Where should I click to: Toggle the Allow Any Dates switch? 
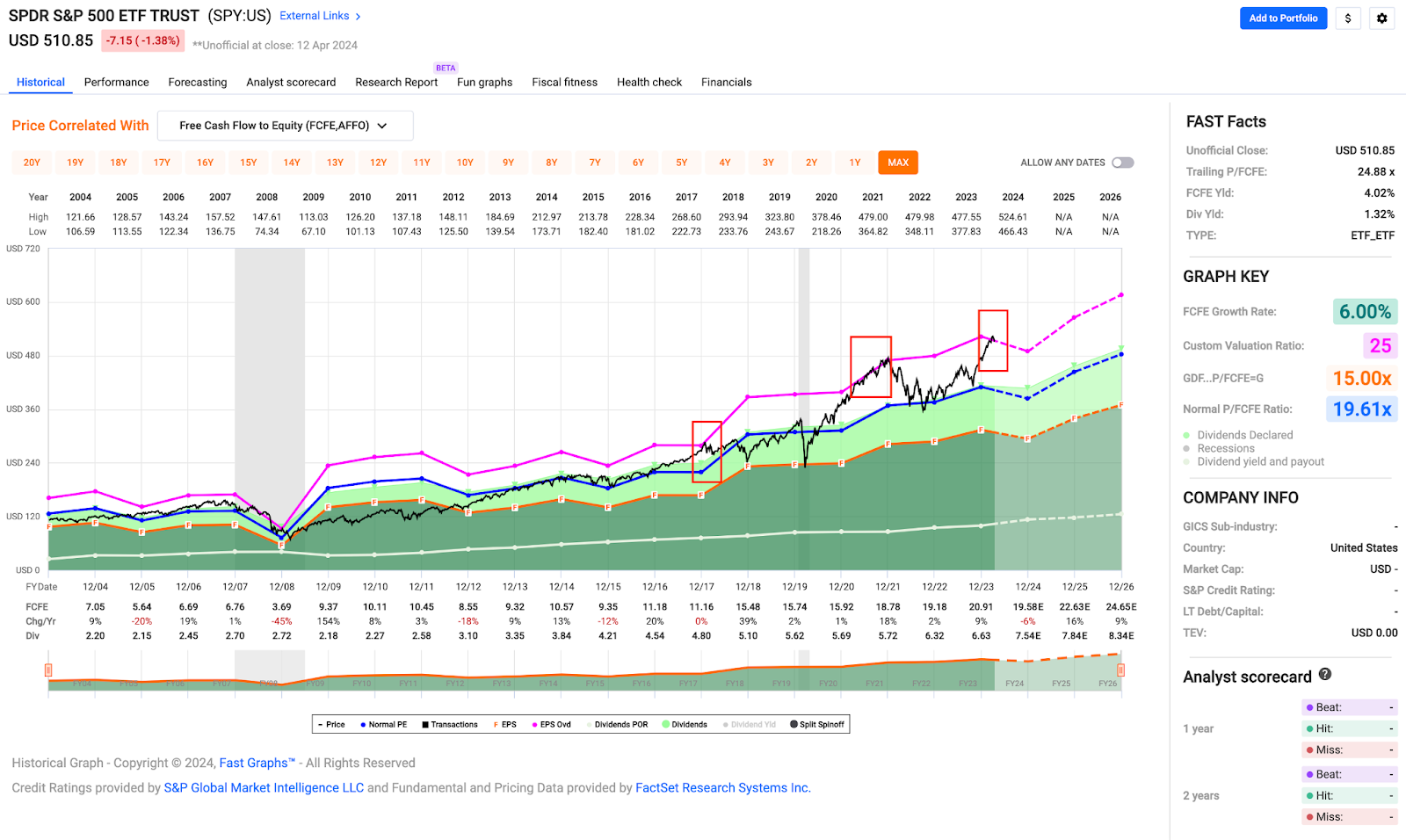click(x=1122, y=163)
